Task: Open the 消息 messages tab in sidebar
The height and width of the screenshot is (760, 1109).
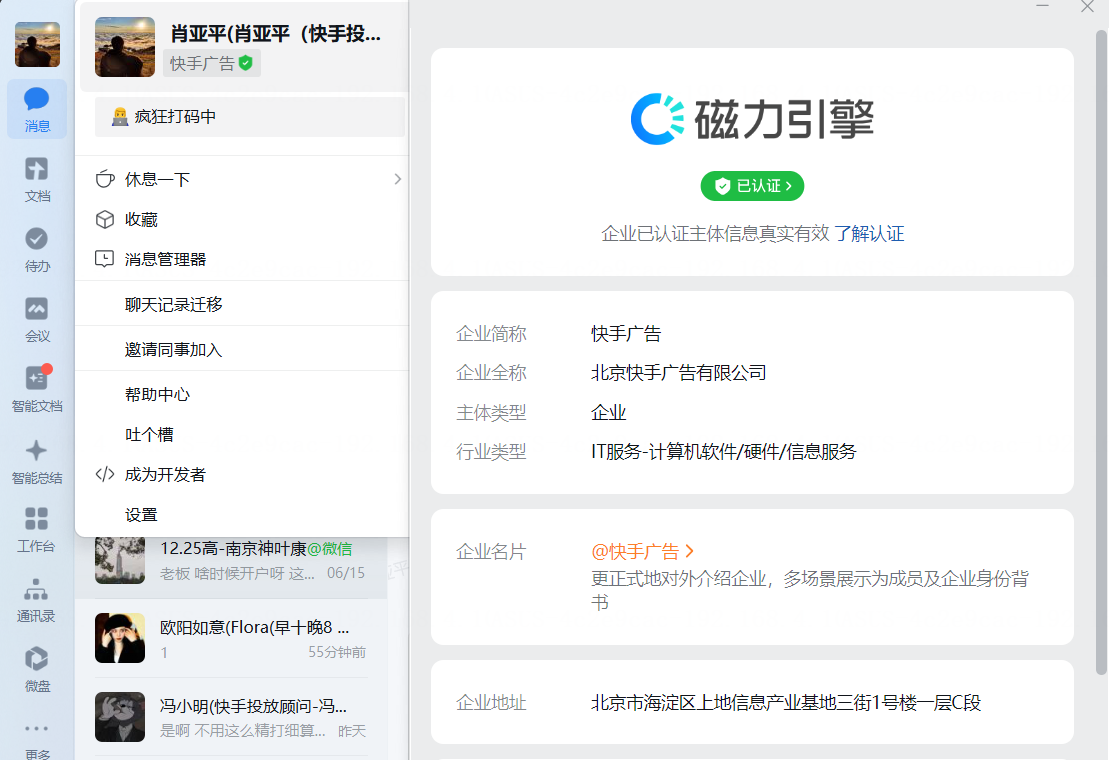Action: (37, 109)
